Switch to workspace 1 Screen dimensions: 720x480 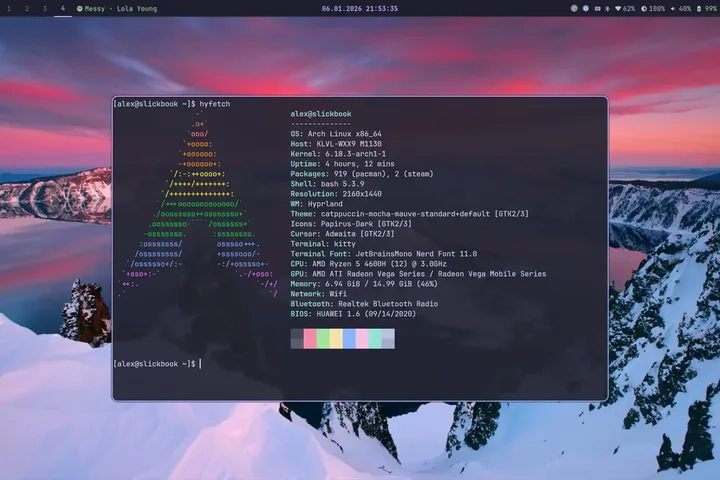(9, 8)
